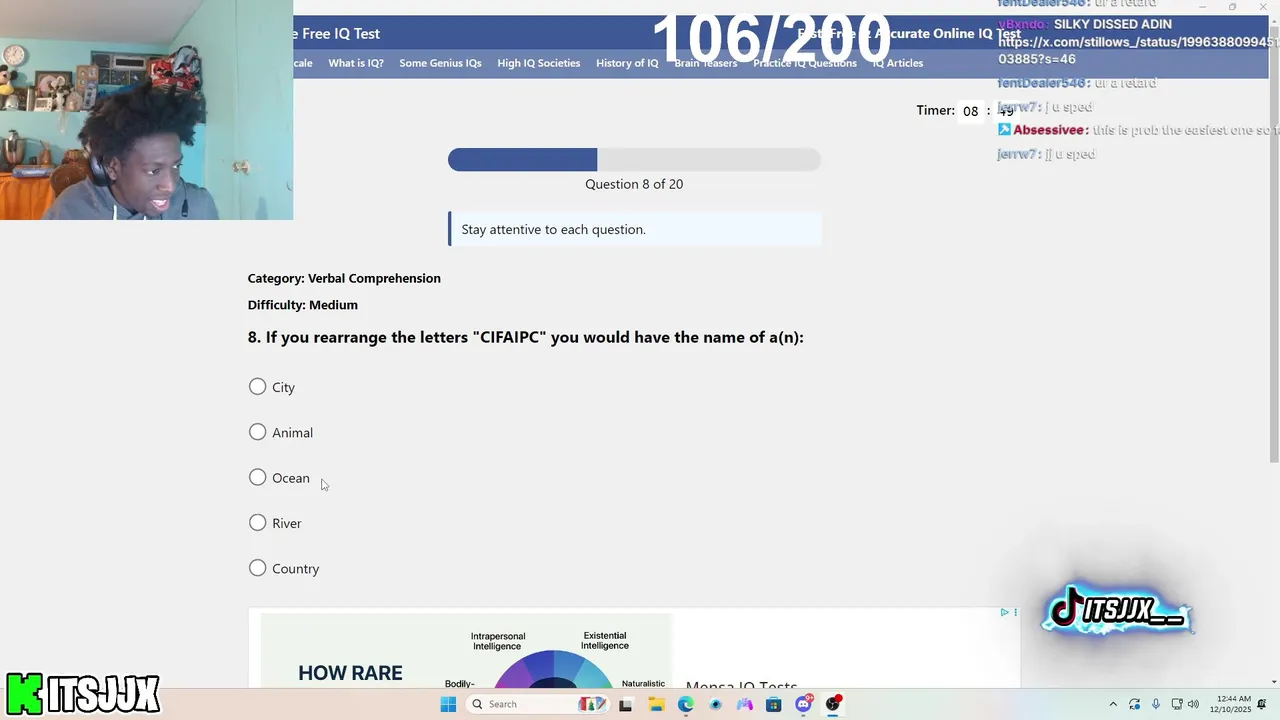
Task: Open Microsoft Store from taskbar
Action: [773, 704]
